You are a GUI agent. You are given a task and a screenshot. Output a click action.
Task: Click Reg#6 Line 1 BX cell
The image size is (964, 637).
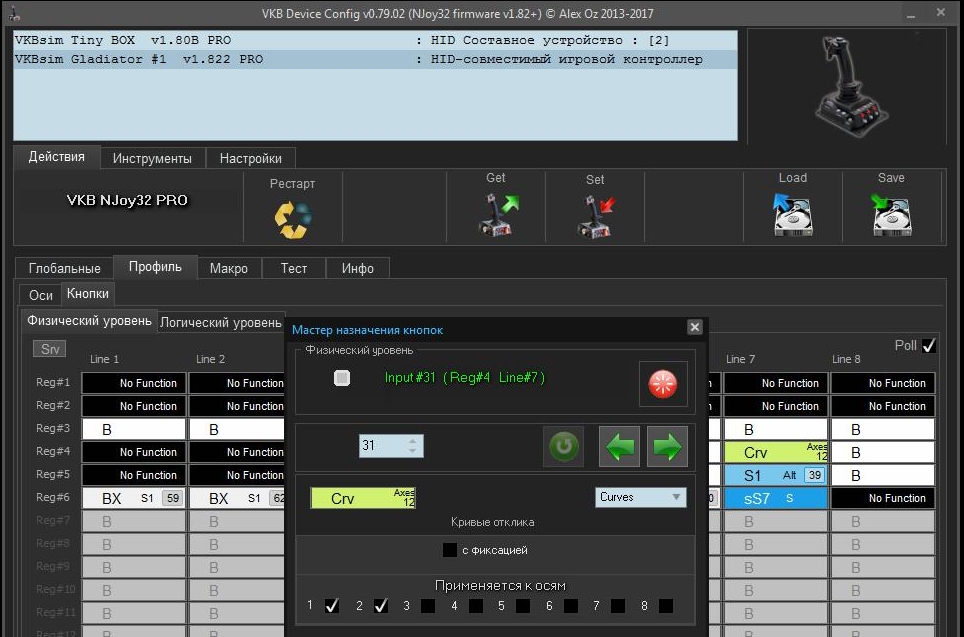(x=133, y=499)
